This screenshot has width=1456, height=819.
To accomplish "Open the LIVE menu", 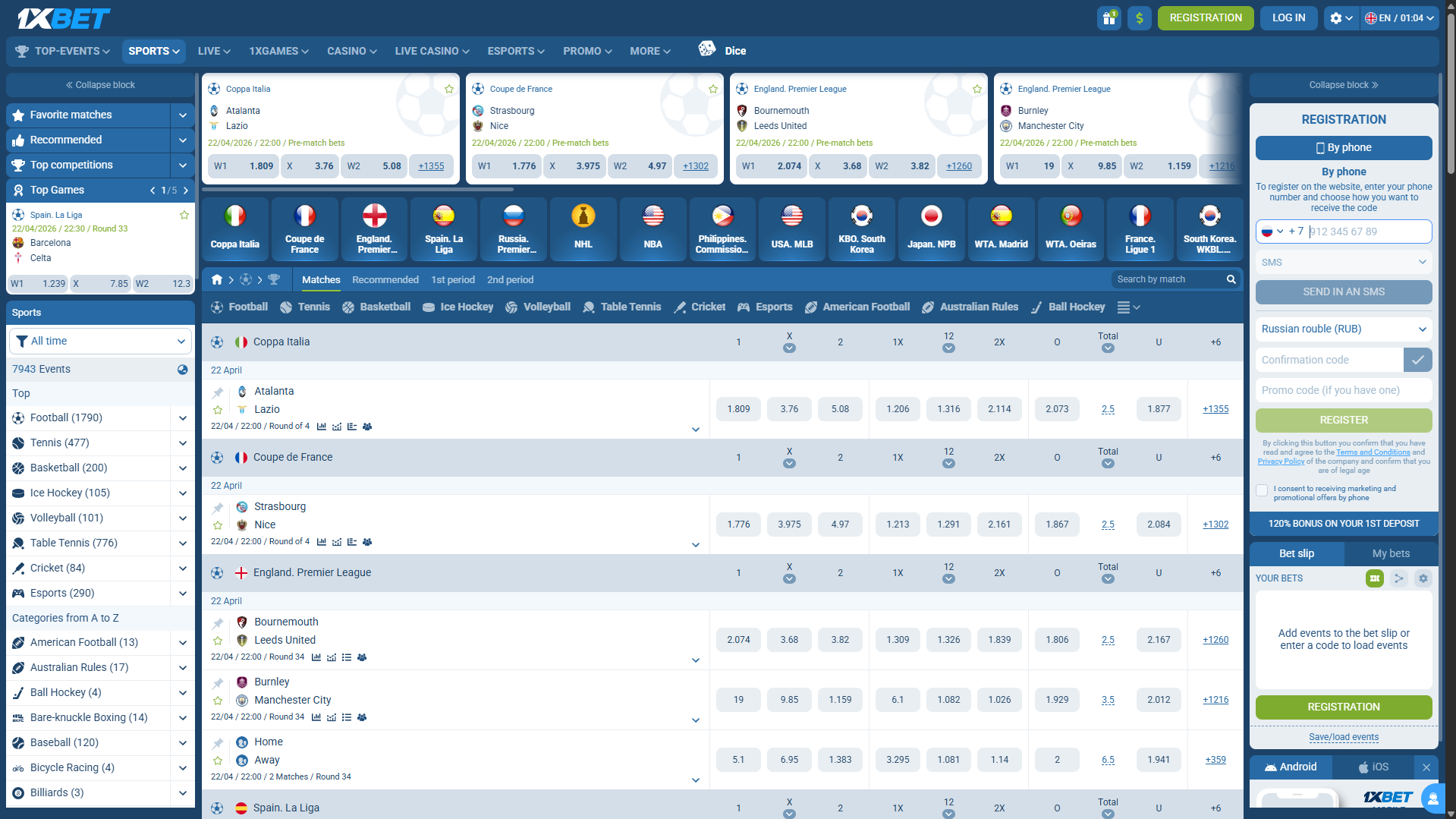I will pyautogui.click(x=214, y=51).
